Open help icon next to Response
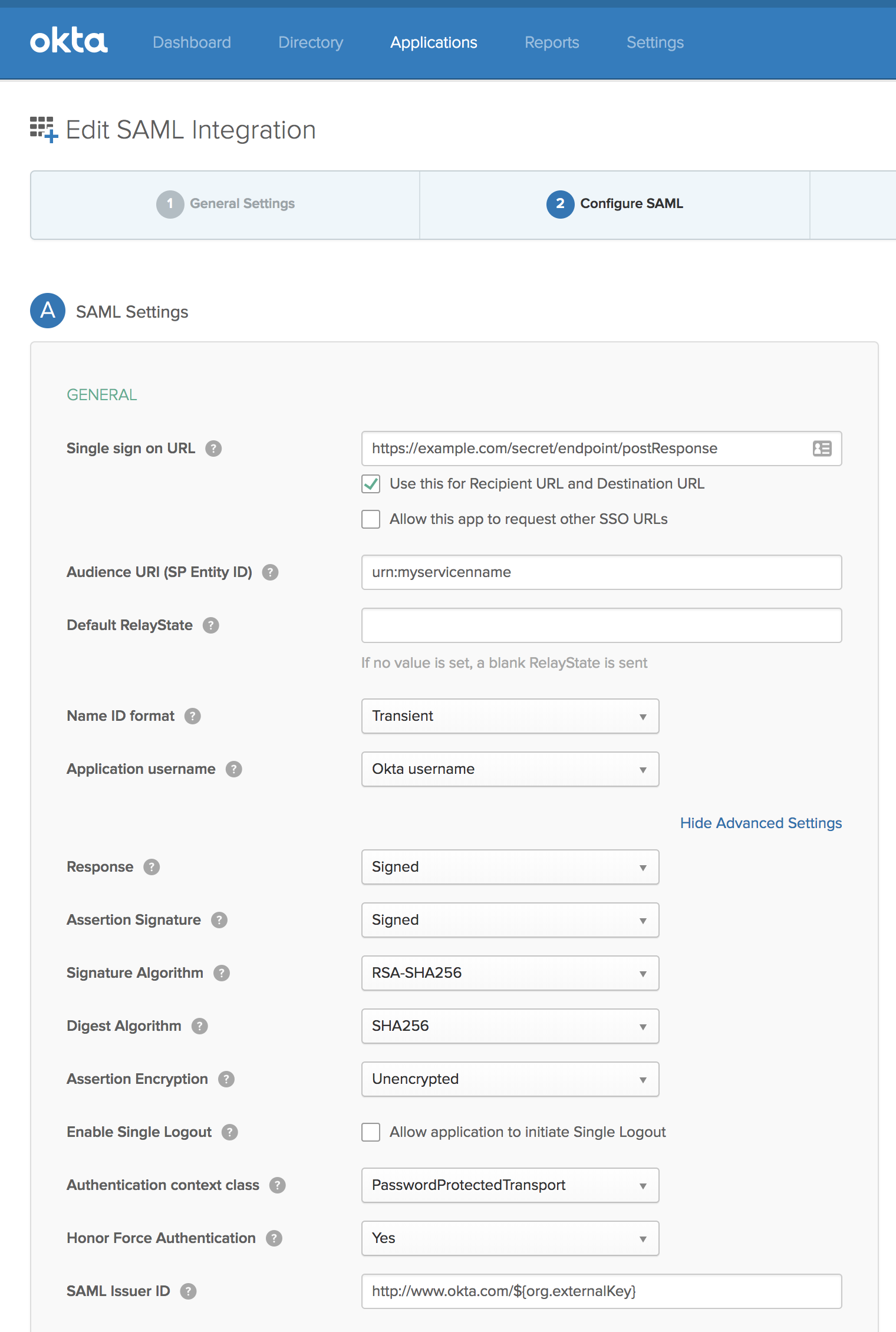The image size is (896, 1332). (151, 867)
